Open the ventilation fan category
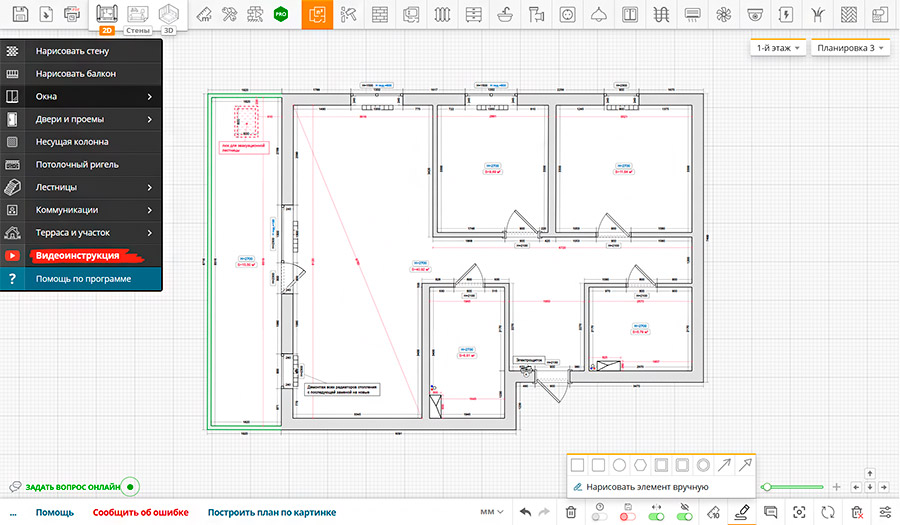 [724, 14]
